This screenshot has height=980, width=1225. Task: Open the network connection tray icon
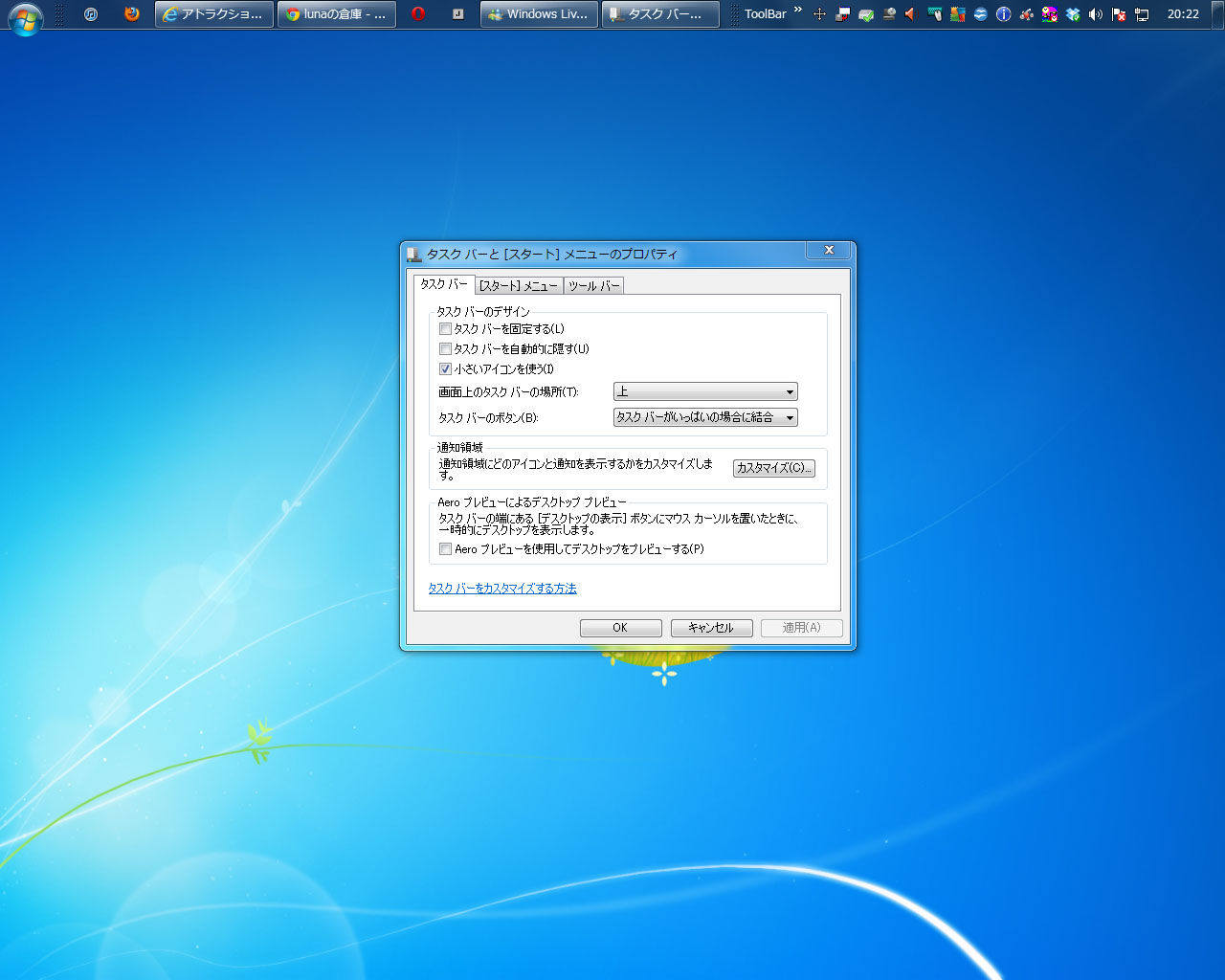click(x=1142, y=14)
